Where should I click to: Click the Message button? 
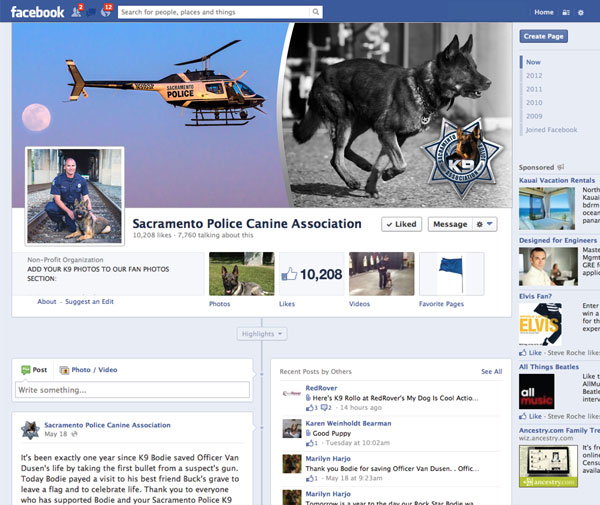pyautogui.click(x=450, y=224)
